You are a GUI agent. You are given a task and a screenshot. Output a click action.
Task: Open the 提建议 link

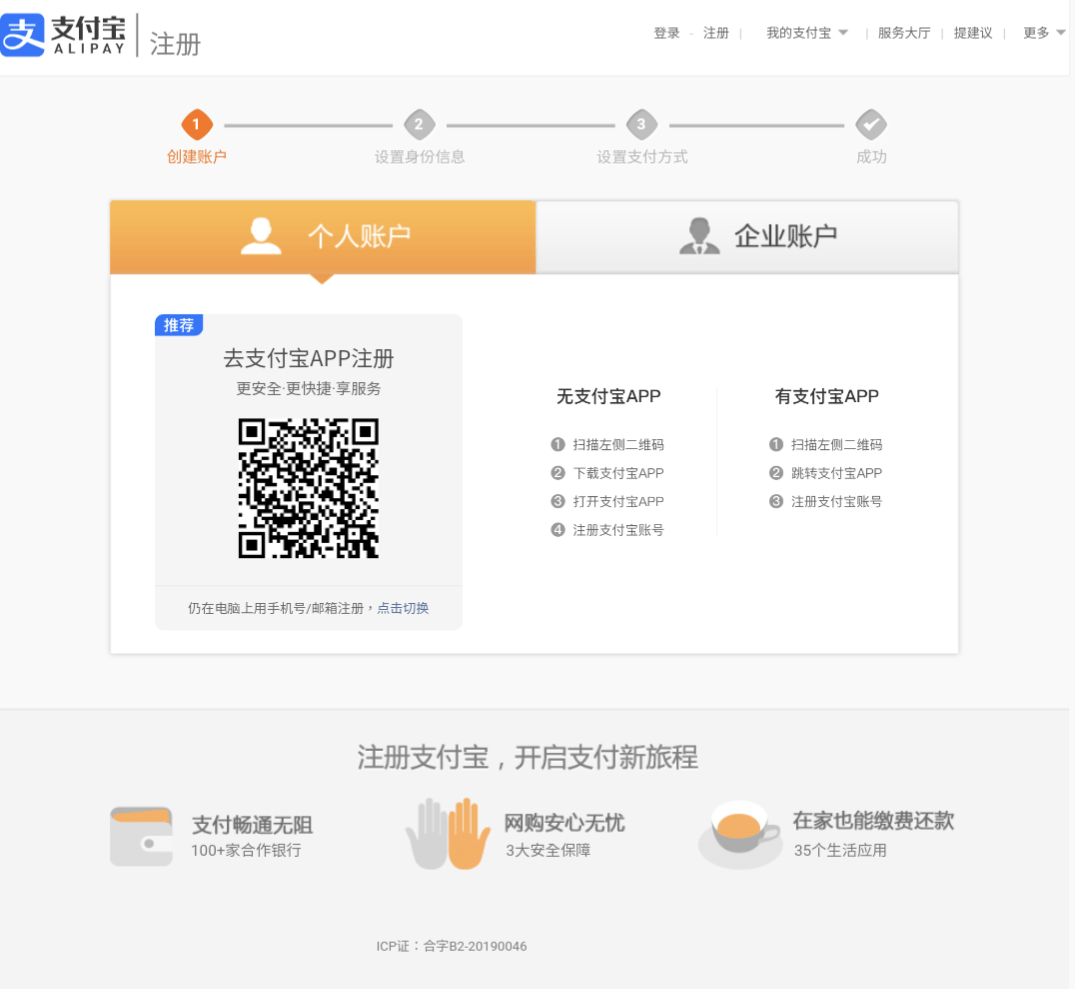coord(973,33)
